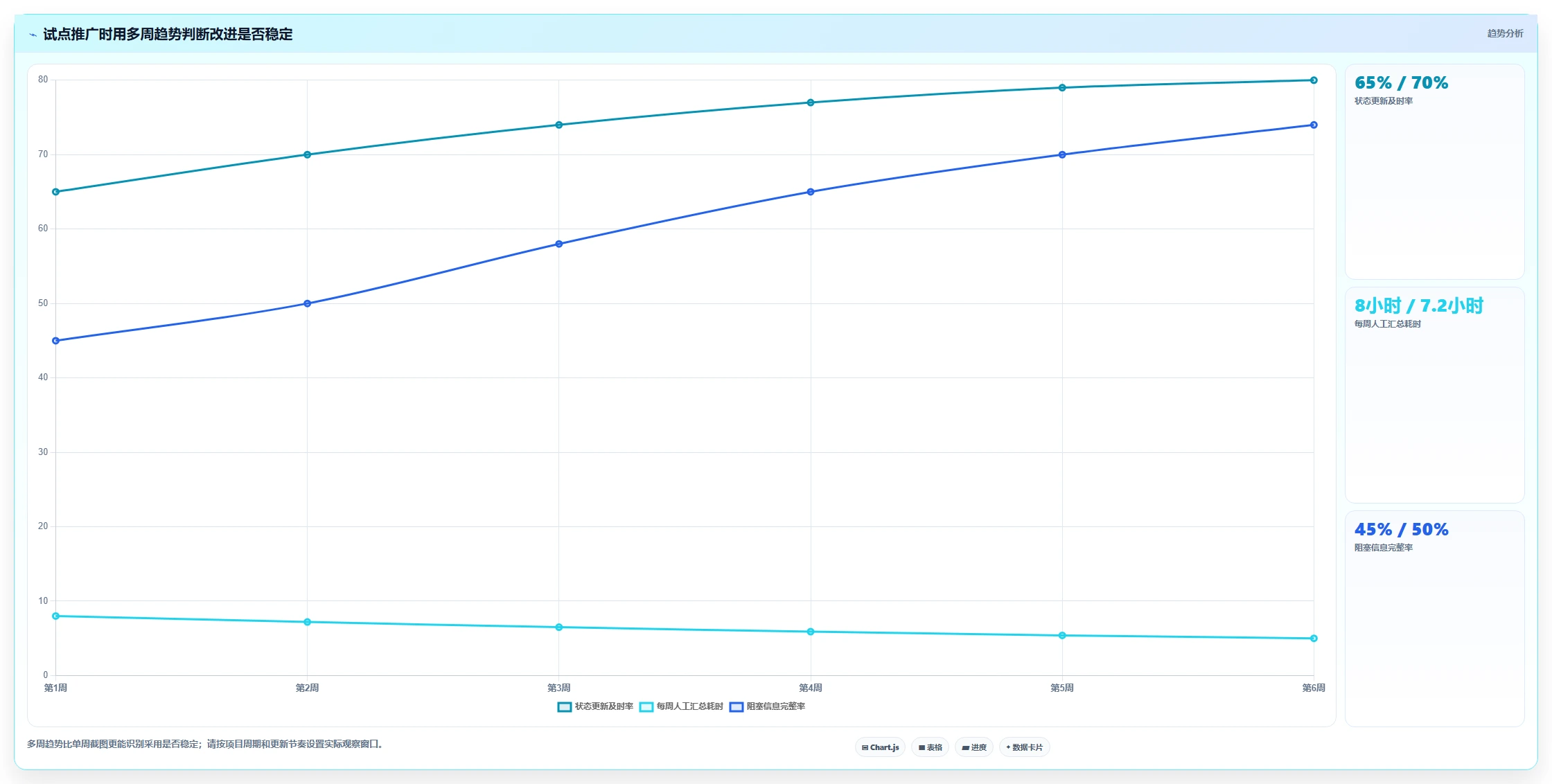Click the 第1周 x-axis label
This screenshot has height=784, width=1552.
pyautogui.click(x=56, y=688)
